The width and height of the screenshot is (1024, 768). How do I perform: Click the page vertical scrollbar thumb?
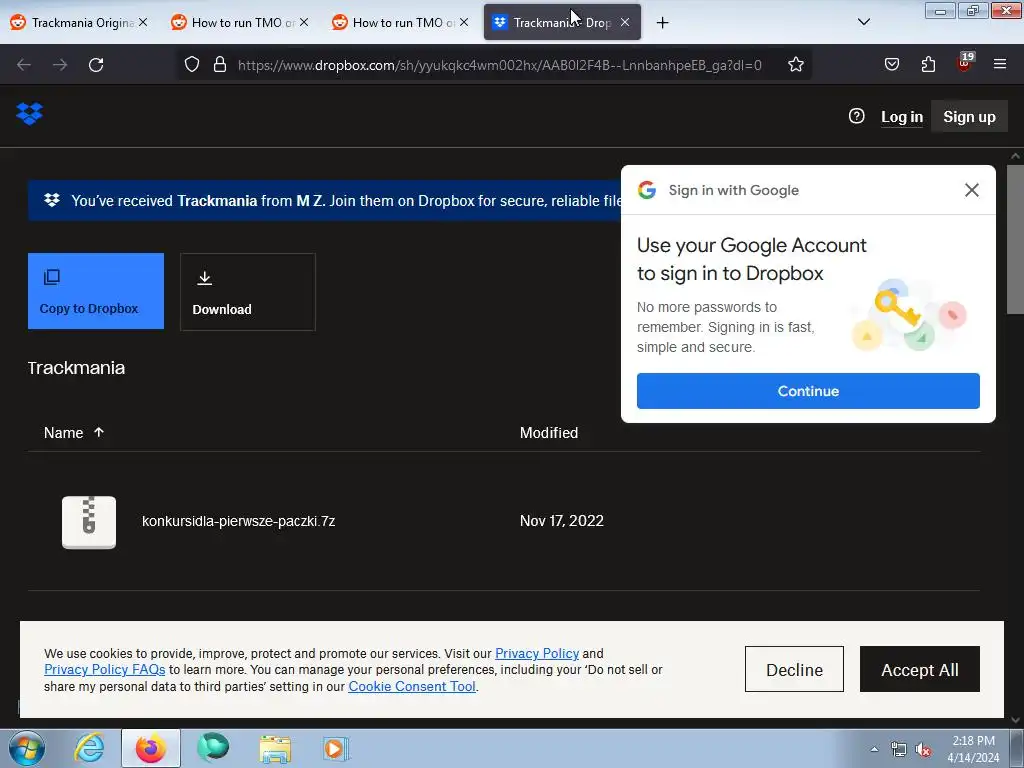(x=1015, y=238)
